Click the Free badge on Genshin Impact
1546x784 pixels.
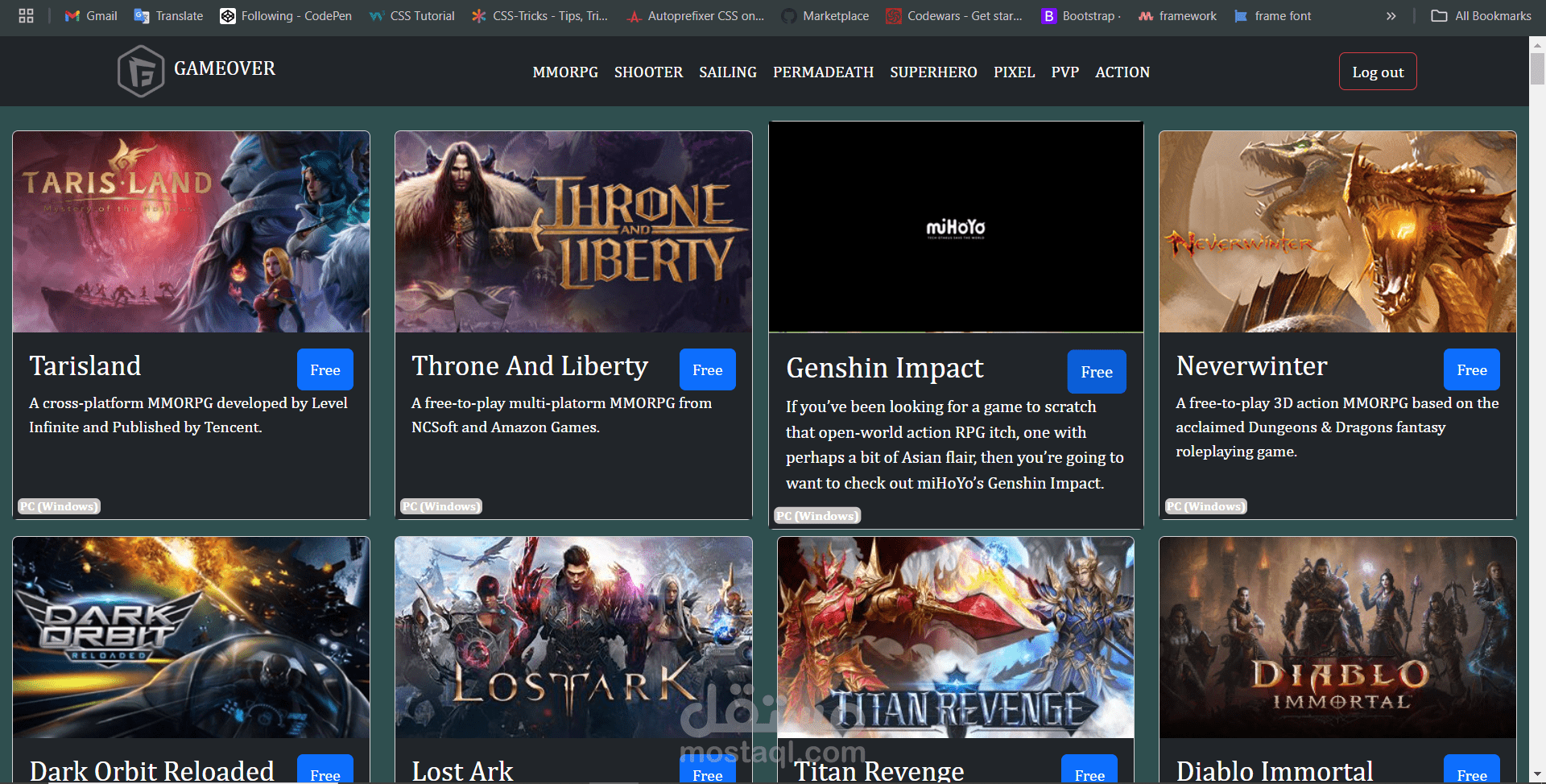point(1097,372)
